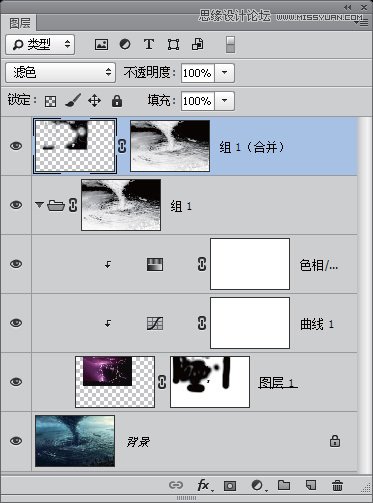Toggle mask link on 曲线 1 layer
373x503 pixels.
[202, 323]
